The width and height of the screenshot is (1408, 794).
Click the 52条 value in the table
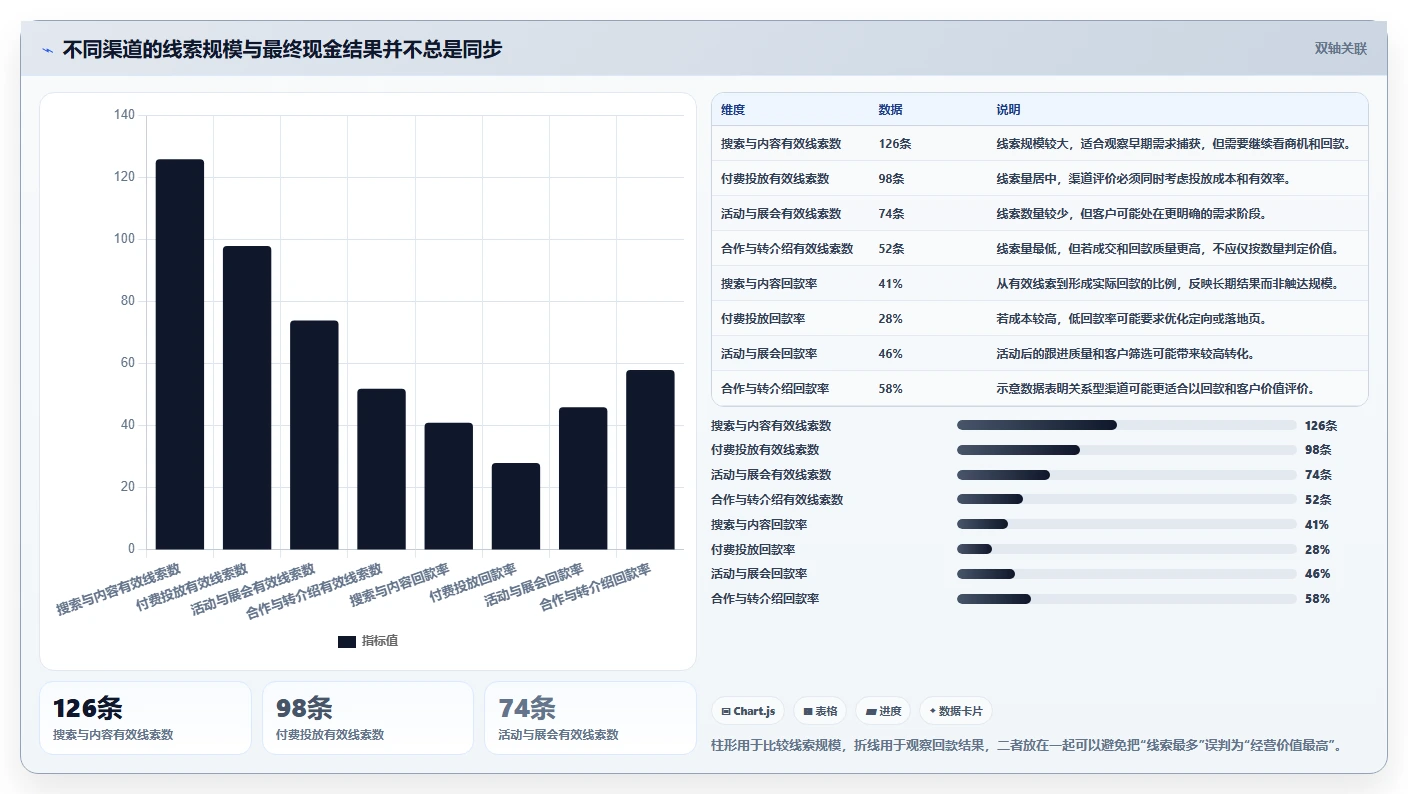[891, 249]
